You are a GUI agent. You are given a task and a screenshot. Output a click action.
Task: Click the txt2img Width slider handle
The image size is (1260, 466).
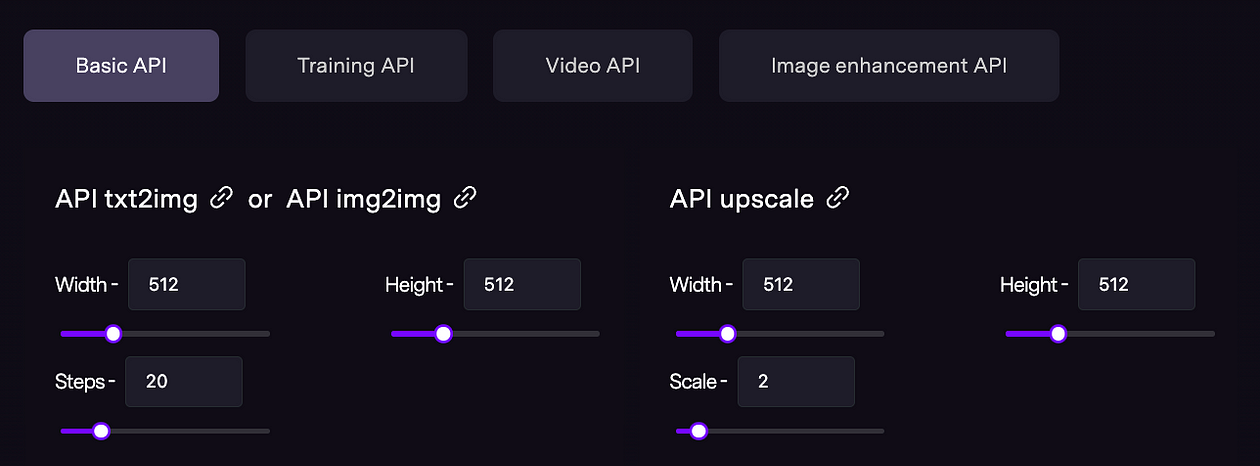pyautogui.click(x=113, y=334)
